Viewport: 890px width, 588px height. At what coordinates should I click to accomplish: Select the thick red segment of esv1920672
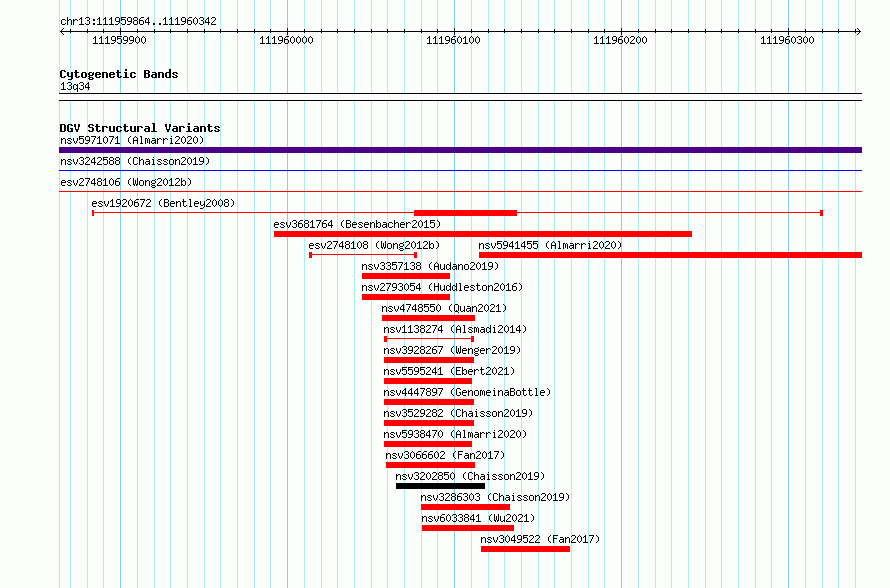[x=465, y=213]
